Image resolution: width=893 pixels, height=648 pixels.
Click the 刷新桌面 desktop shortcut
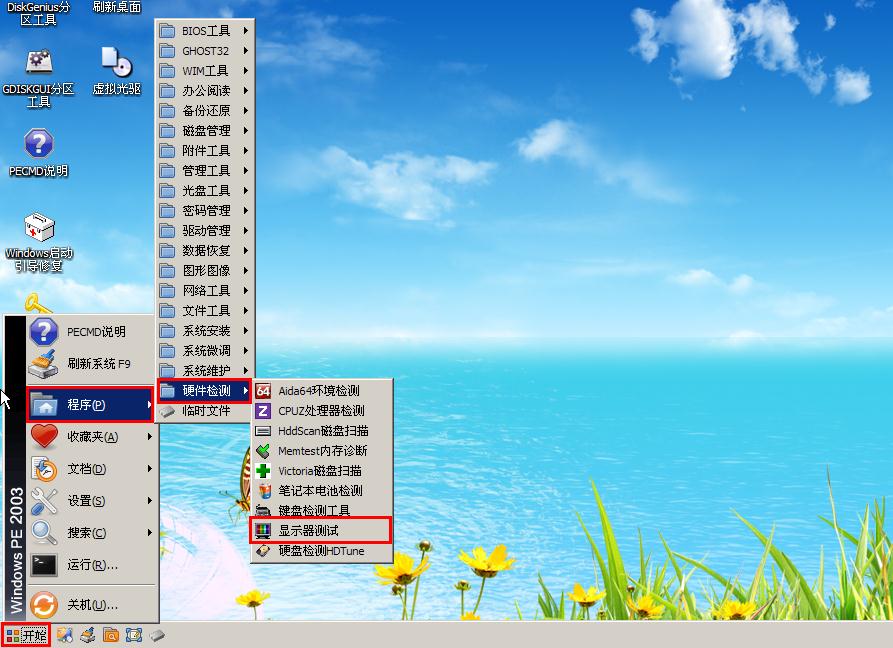click(x=117, y=7)
